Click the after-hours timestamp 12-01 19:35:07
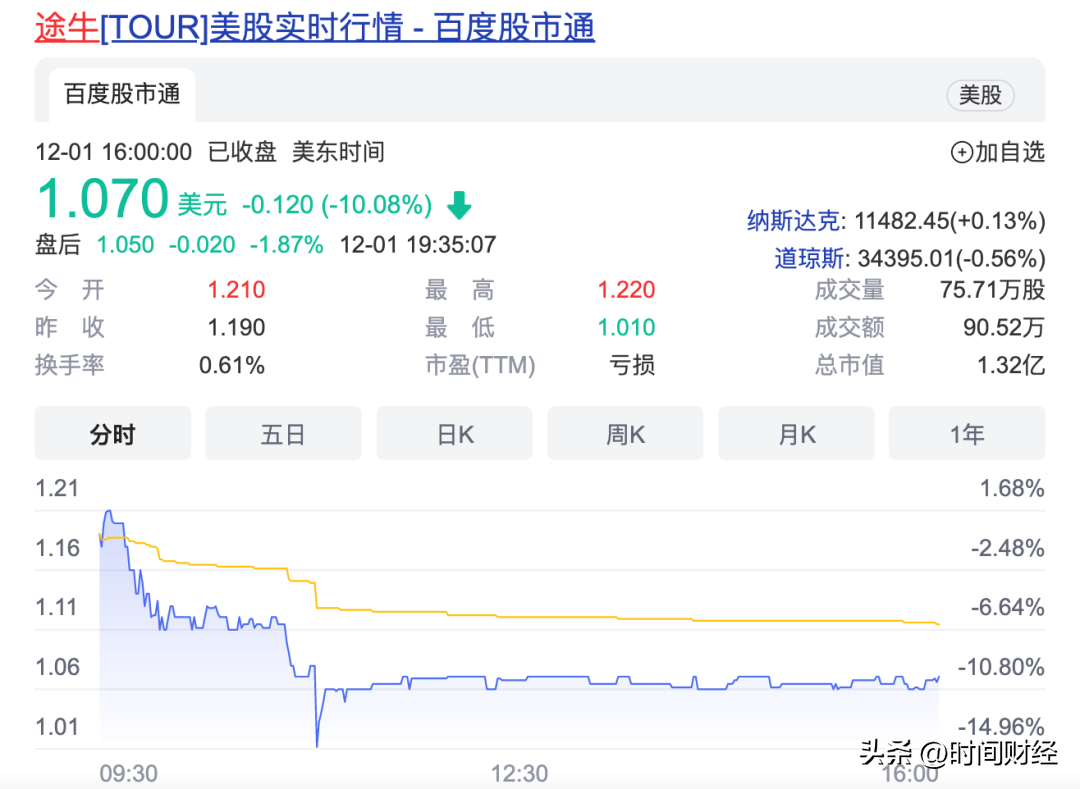Viewport: 1080px width, 789px height. coord(418,244)
